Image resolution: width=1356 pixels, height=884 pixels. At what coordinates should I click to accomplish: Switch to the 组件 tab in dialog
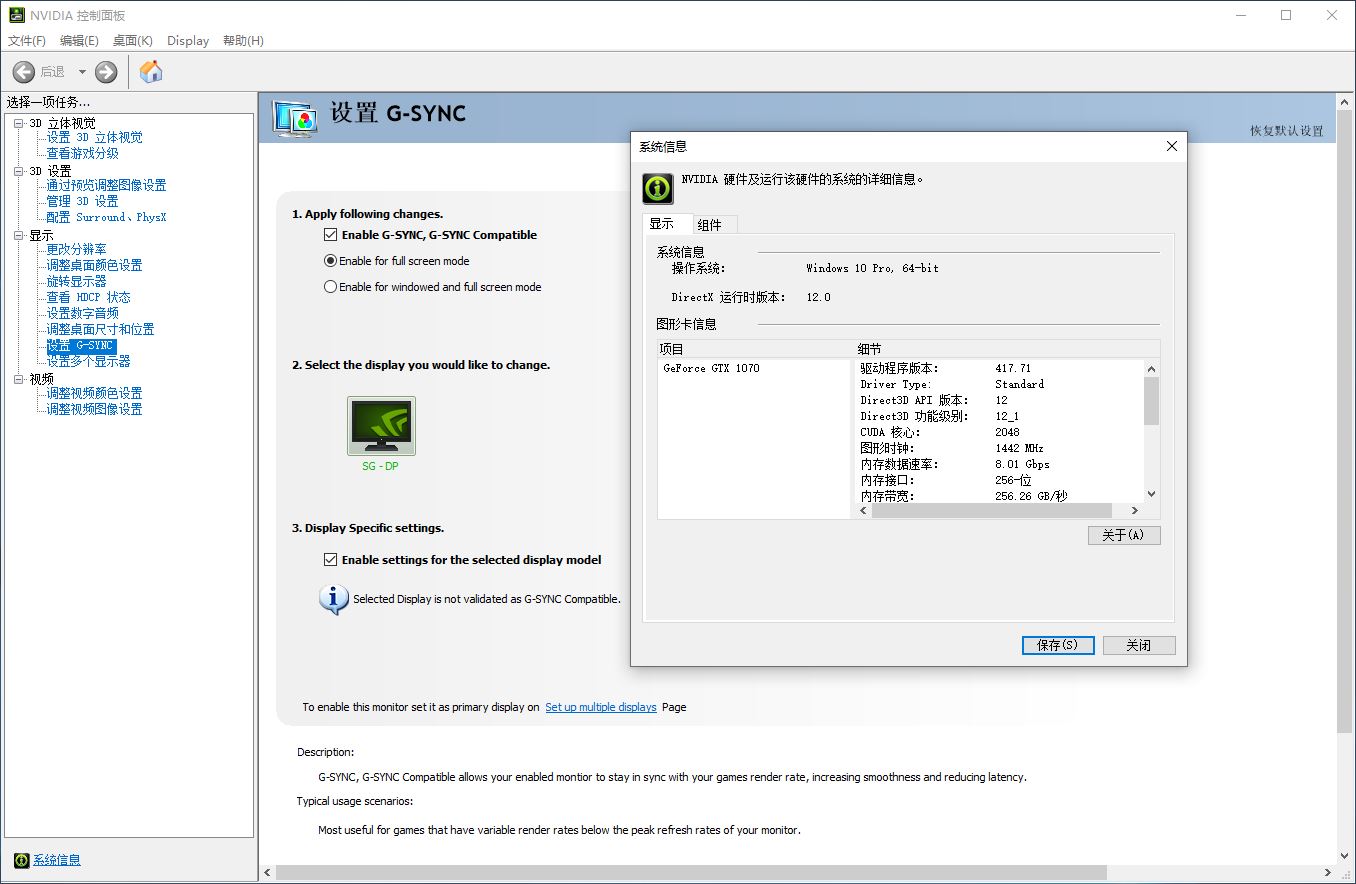714,225
